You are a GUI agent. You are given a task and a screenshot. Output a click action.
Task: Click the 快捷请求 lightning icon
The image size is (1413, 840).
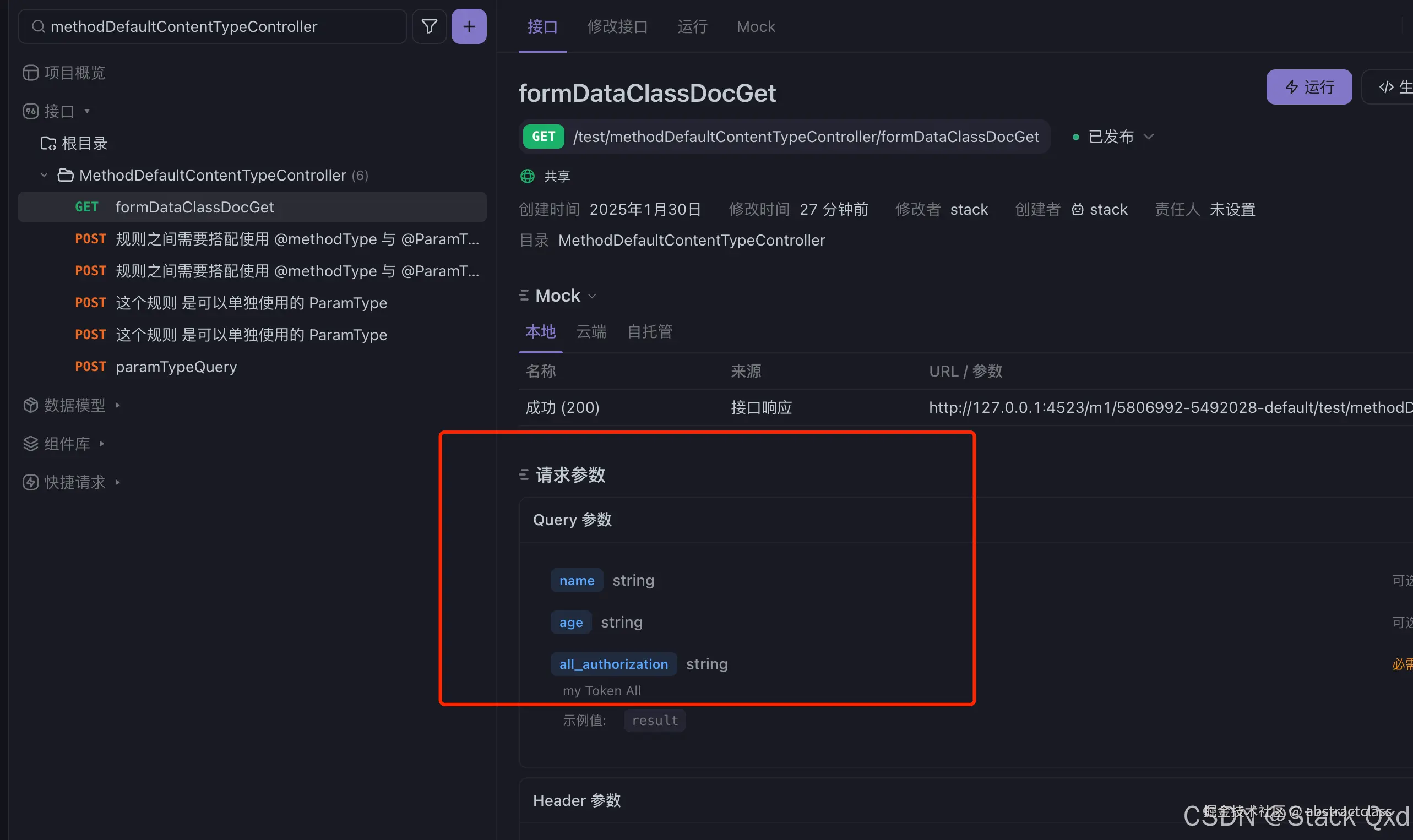30,482
